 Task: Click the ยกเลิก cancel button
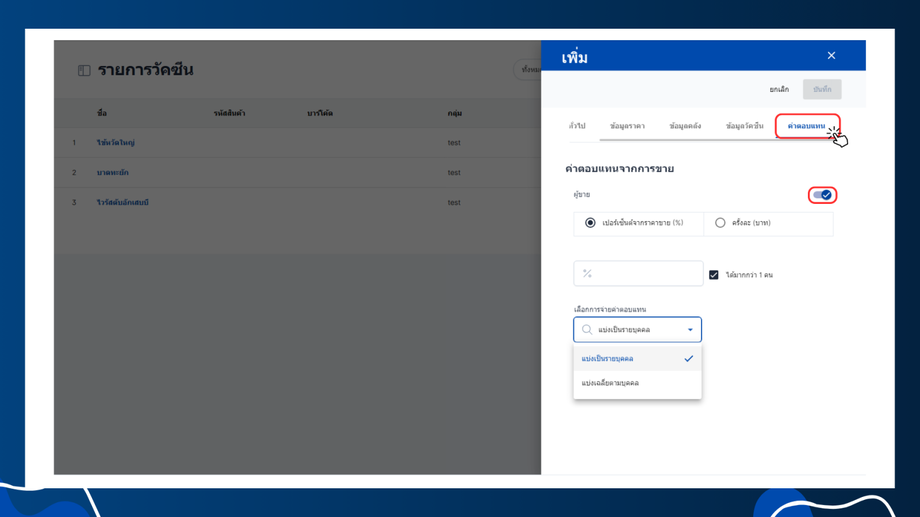[779, 89]
